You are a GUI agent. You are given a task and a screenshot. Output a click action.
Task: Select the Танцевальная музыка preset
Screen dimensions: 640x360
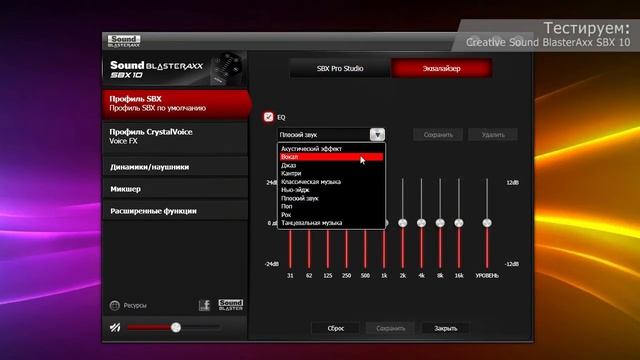pyautogui.click(x=331, y=223)
